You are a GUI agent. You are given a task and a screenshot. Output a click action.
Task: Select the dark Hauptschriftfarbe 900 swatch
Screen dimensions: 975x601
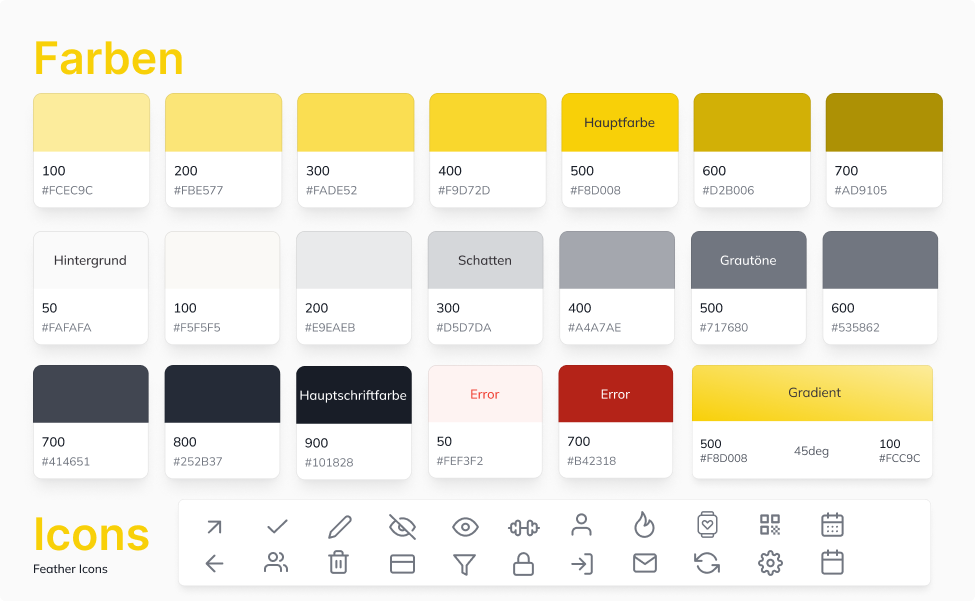[x=353, y=395]
